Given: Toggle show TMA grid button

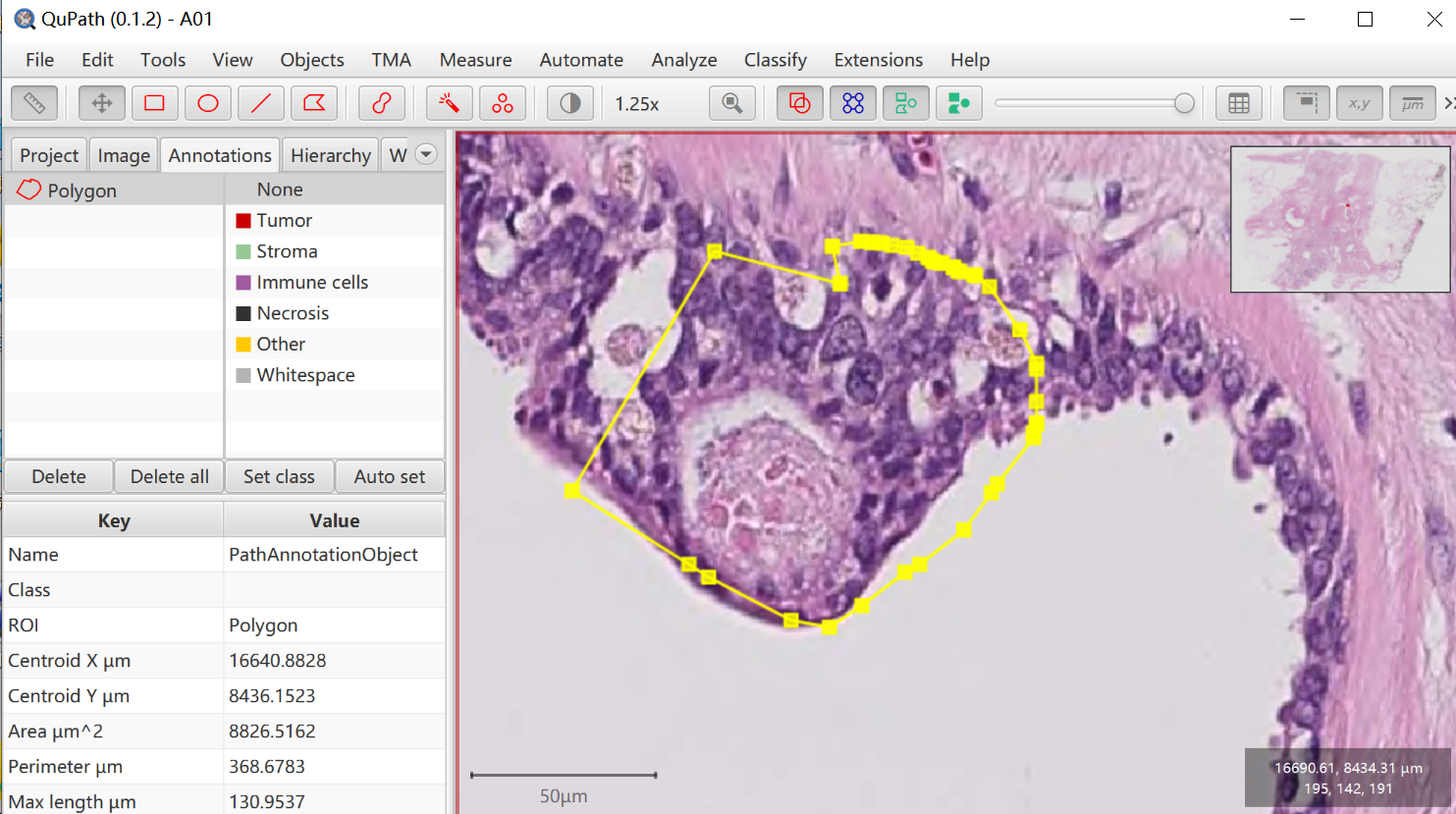Looking at the screenshot, I should pyautogui.click(x=853, y=103).
